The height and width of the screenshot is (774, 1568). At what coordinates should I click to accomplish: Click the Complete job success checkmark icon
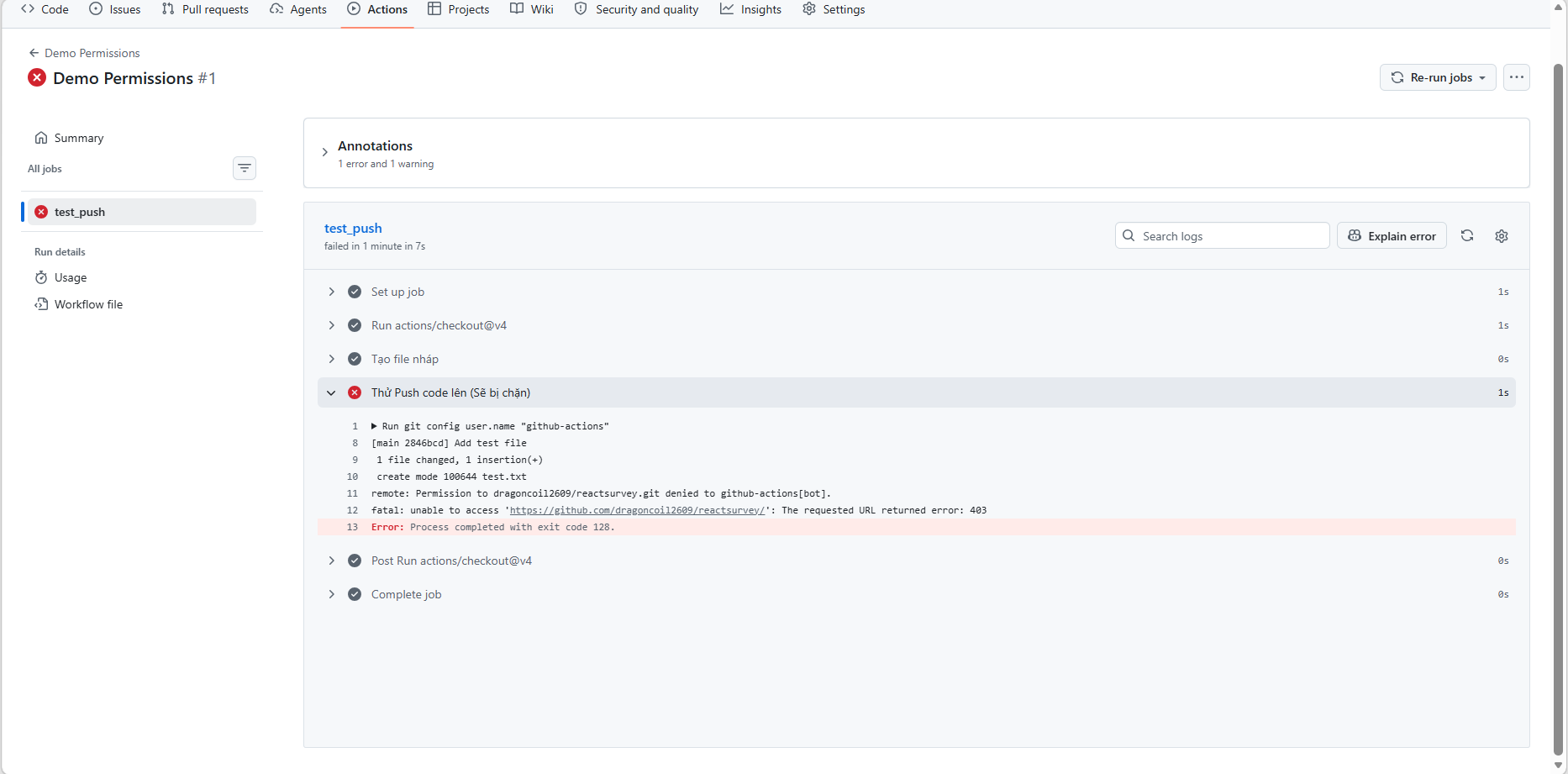[x=355, y=594]
